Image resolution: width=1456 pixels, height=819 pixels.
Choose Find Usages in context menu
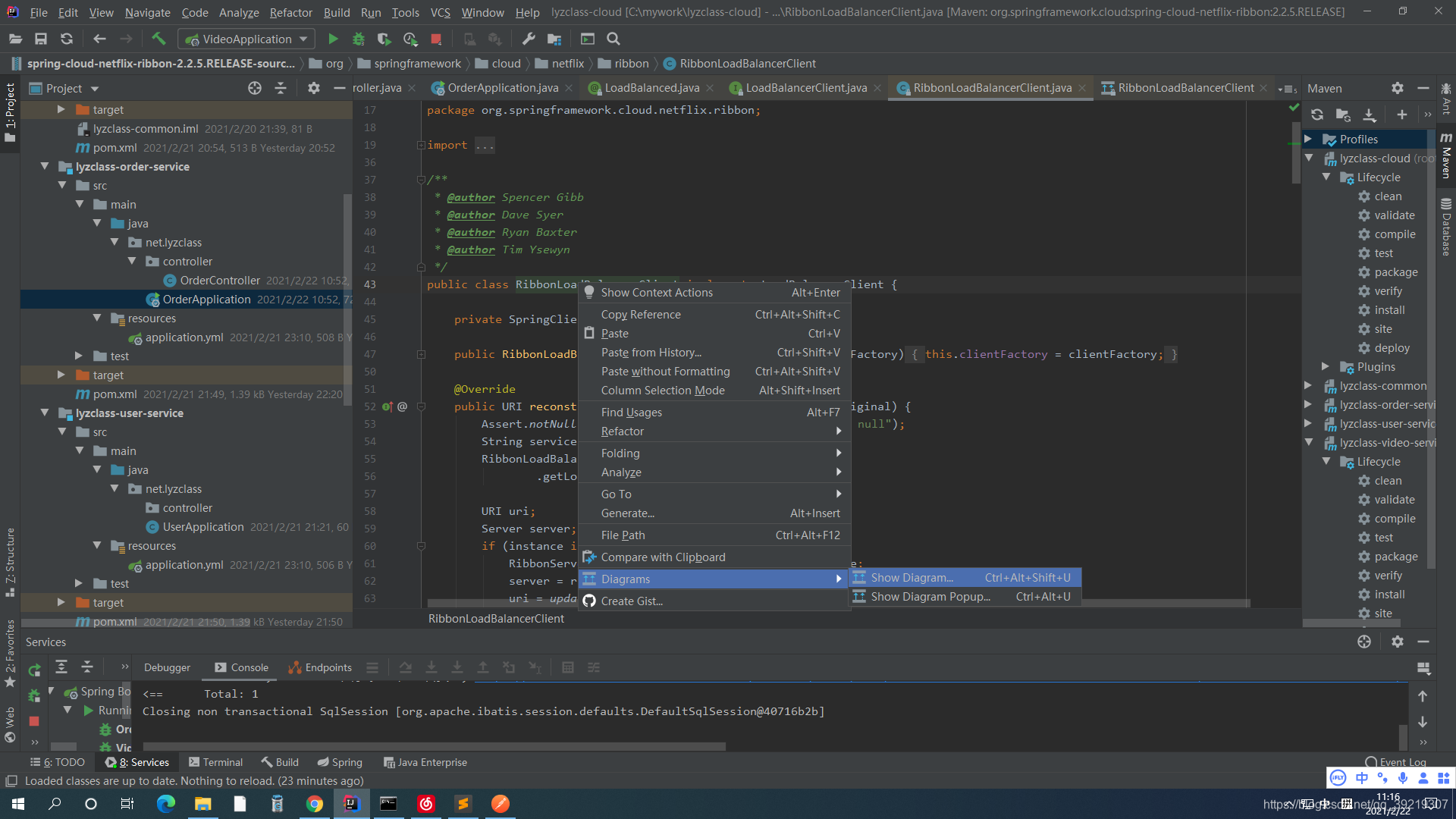(714, 413)
